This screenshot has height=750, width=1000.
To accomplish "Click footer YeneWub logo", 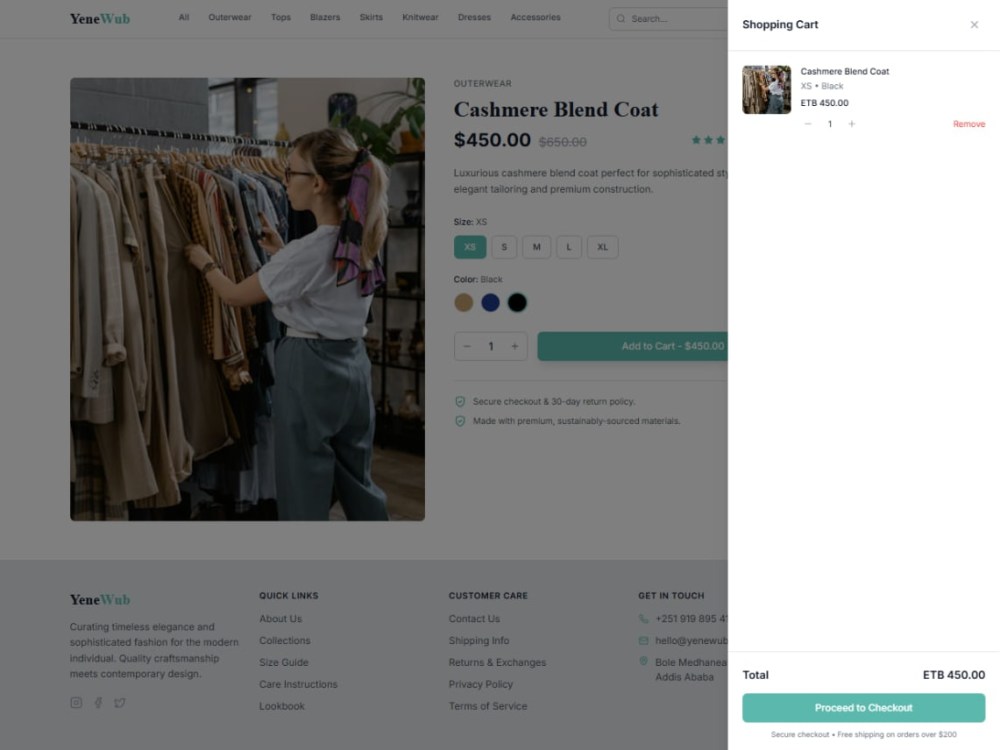I will click(100, 599).
